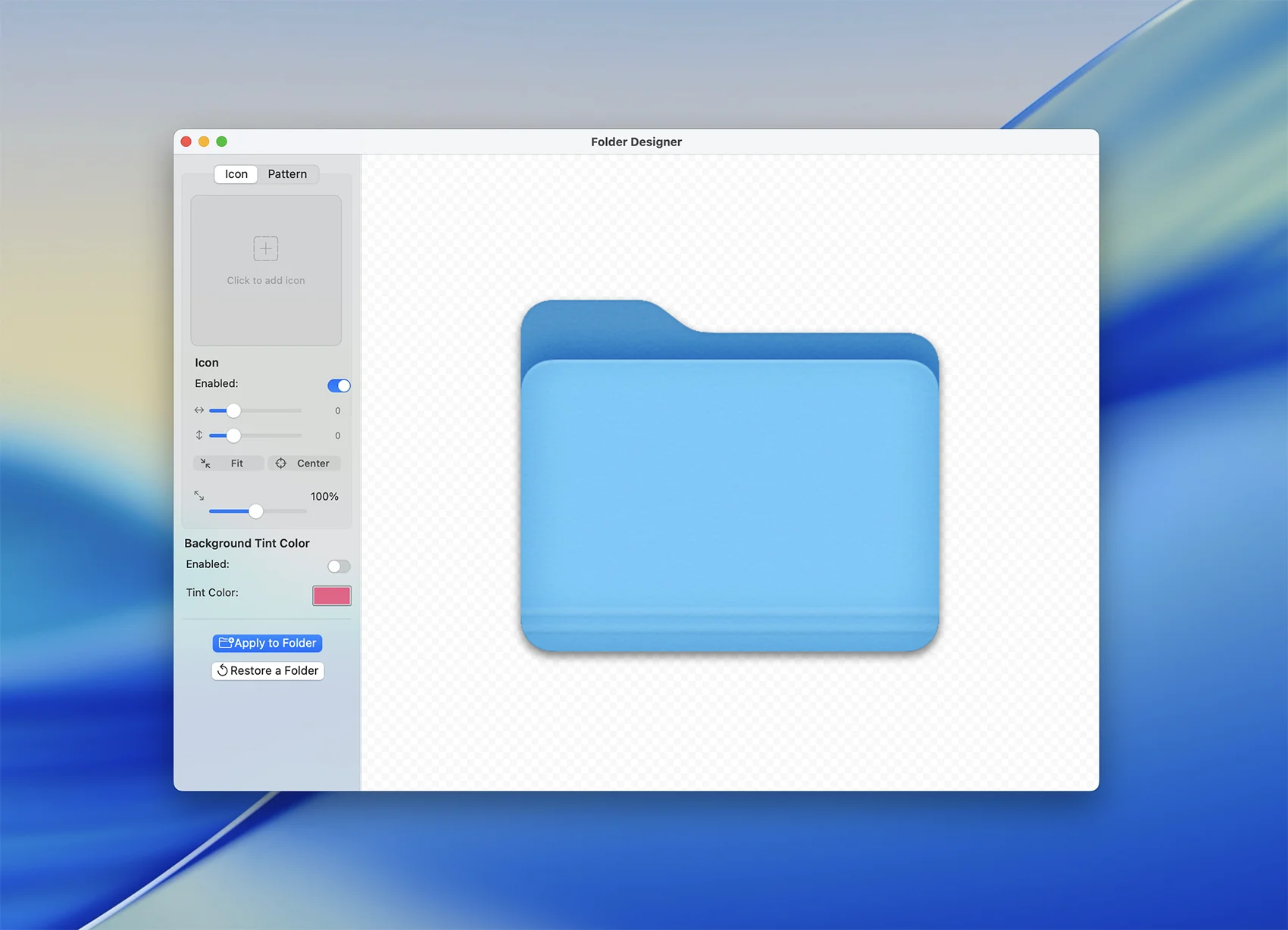Viewport: 1288px width, 930px height.
Task: Click the horizontal offset slider knob
Action: [233, 410]
